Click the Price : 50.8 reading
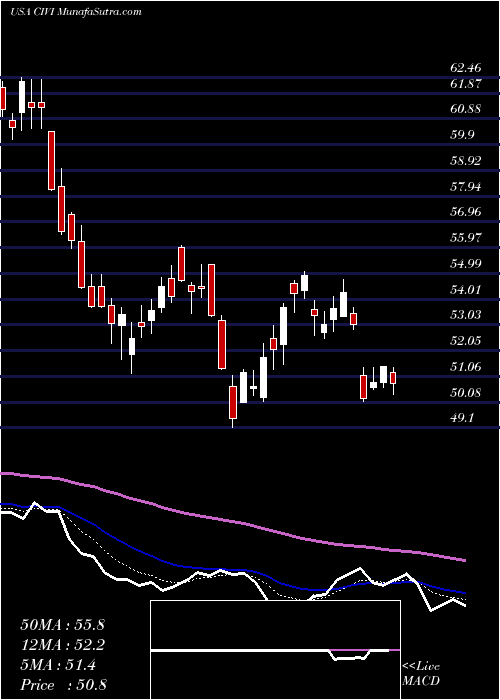 [x=62, y=685]
